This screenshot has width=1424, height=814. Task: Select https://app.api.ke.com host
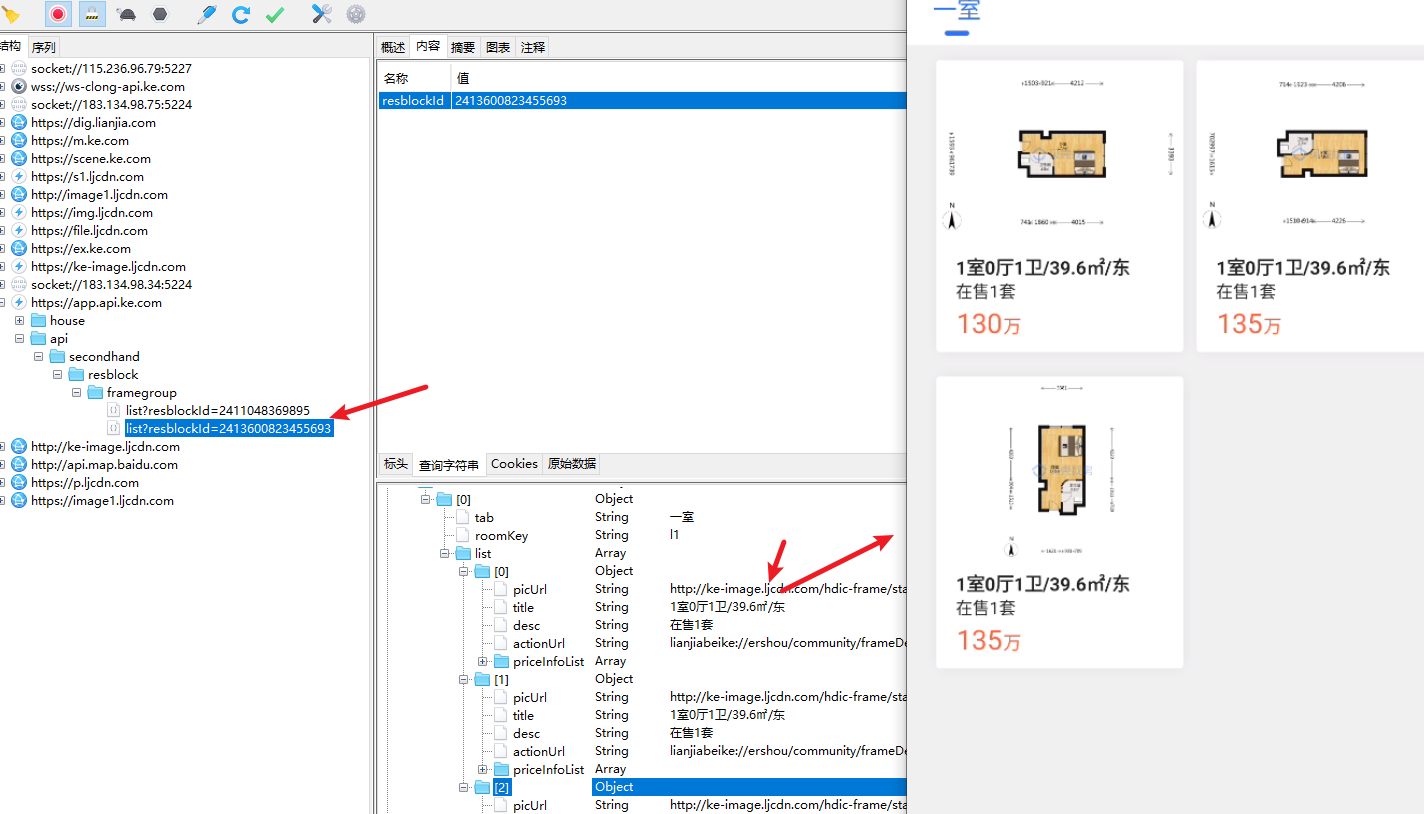click(96, 303)
